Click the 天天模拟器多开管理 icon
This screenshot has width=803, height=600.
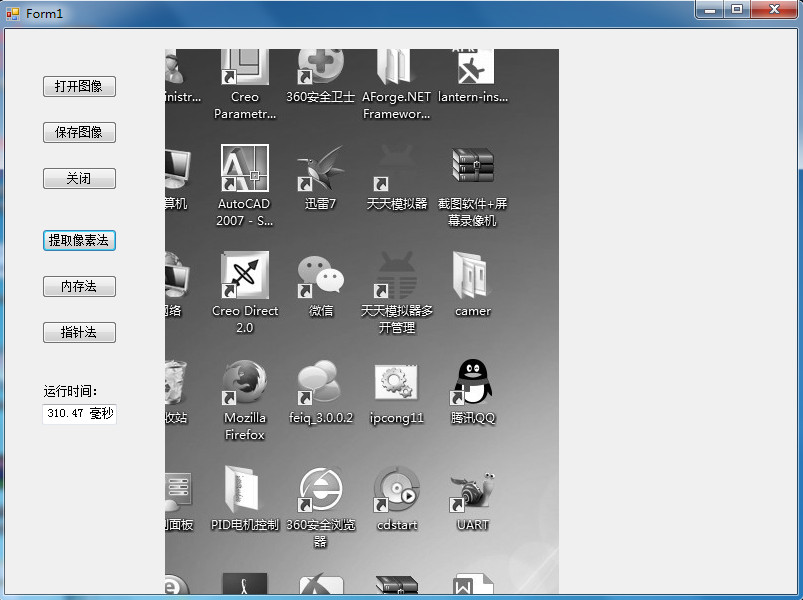[396, 275]
